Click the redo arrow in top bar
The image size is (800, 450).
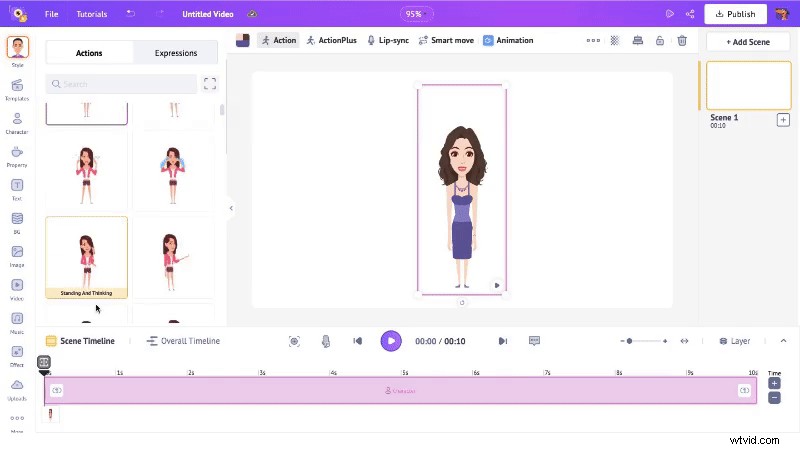click(x=160, y=14)
